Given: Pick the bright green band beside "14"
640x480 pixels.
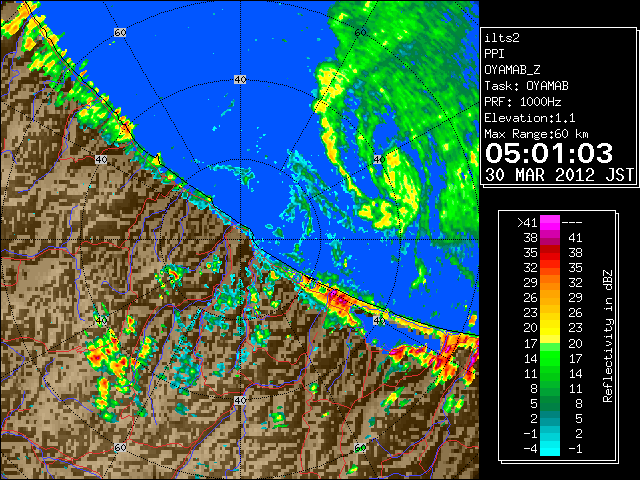Looking at the screenshot, I should tap(550, 358).
